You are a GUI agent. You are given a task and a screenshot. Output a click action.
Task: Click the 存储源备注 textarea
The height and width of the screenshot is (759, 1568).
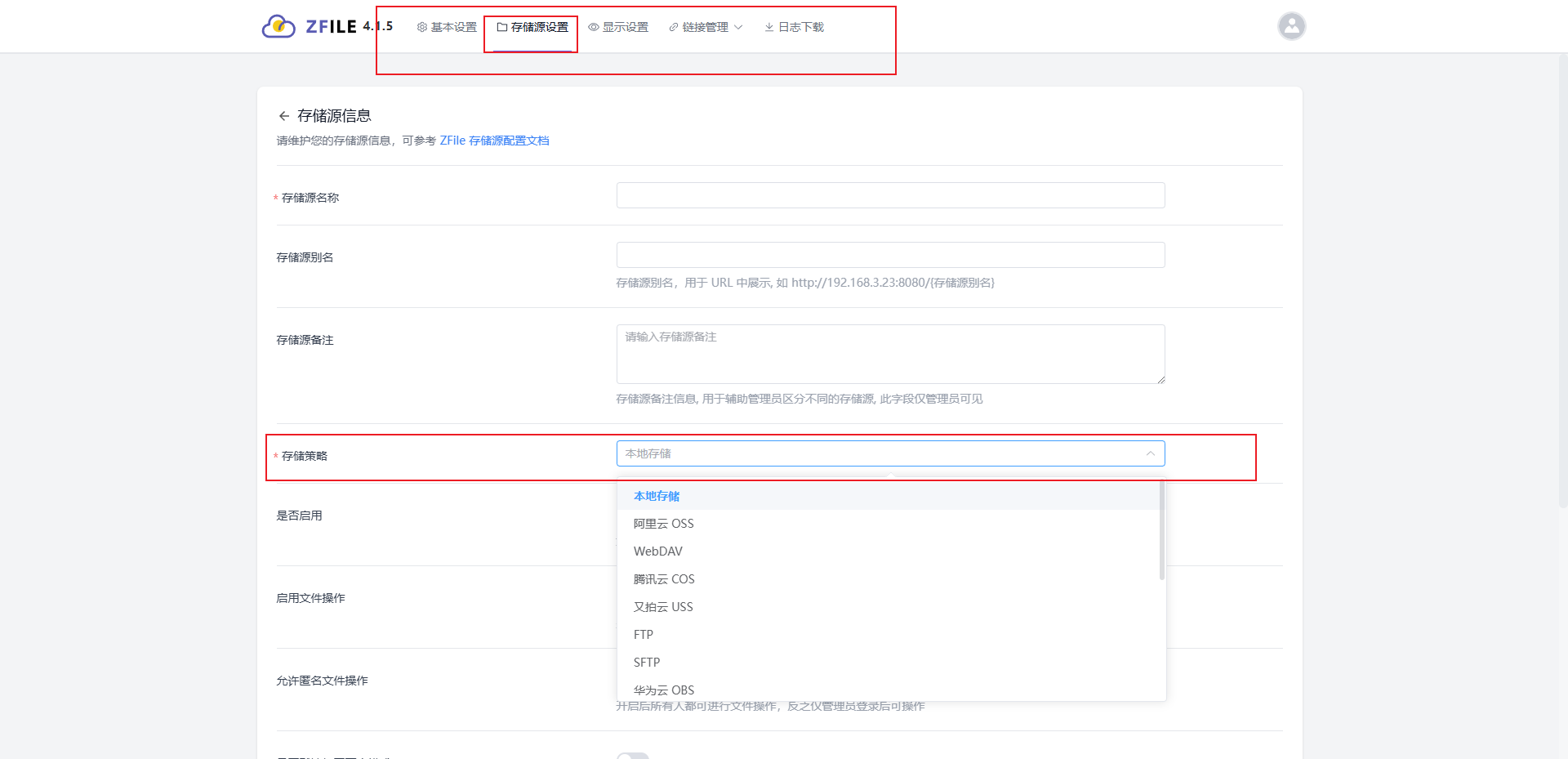890,354
